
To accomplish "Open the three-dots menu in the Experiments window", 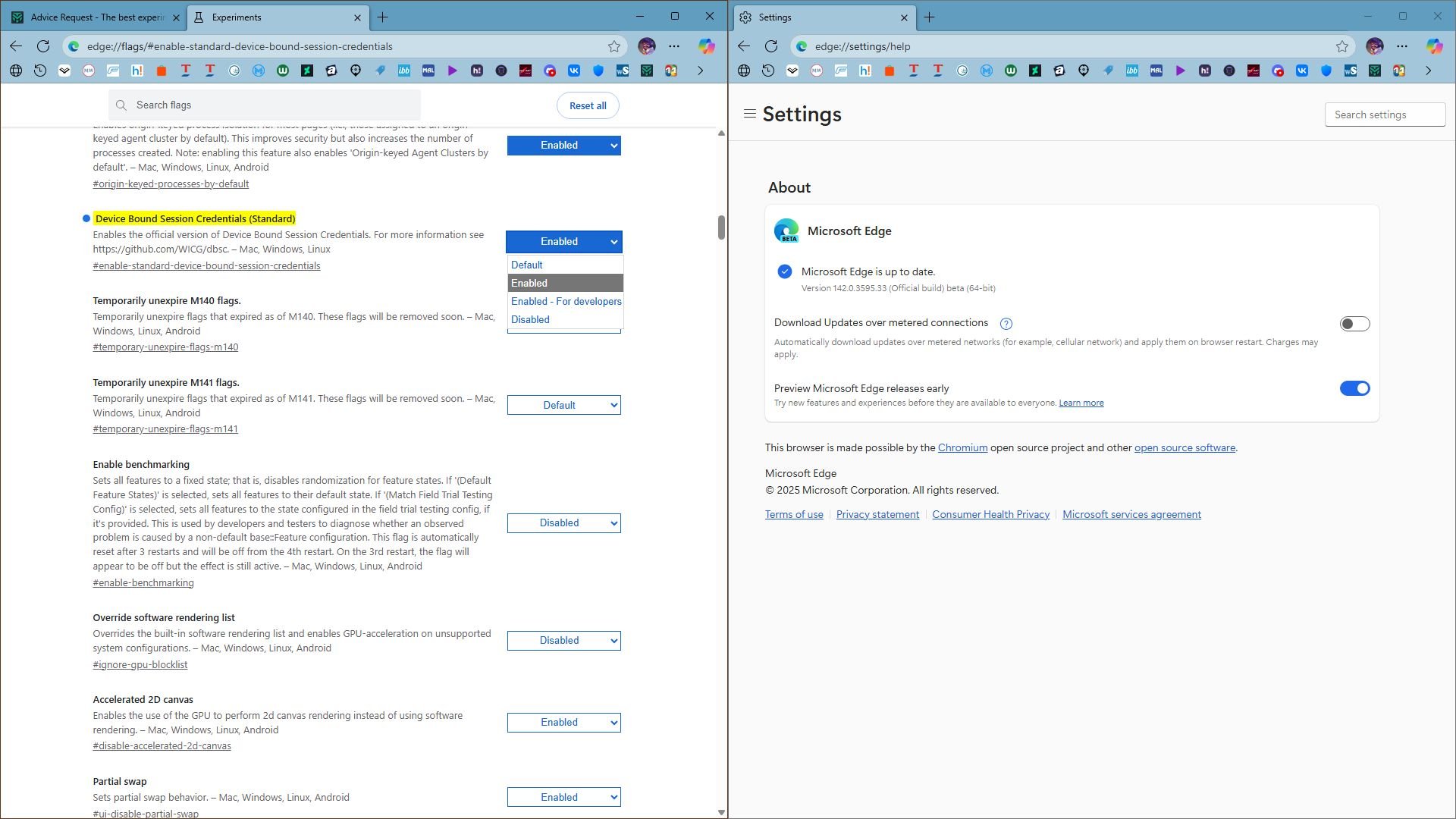I will pos(674,46).
